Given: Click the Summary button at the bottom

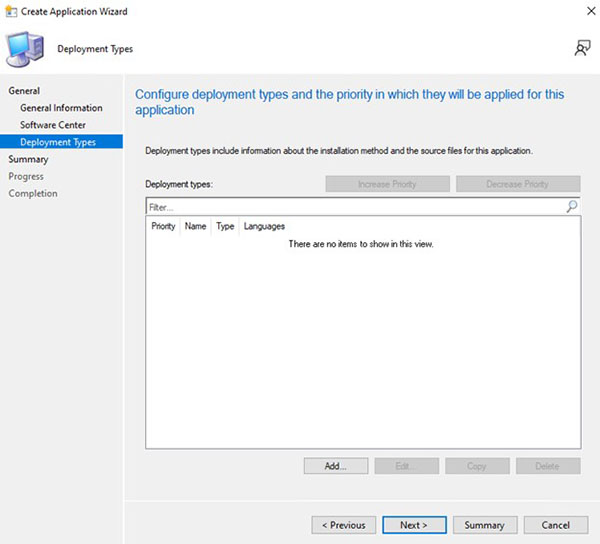Looking at the screenshot, I should coord(484,525).
